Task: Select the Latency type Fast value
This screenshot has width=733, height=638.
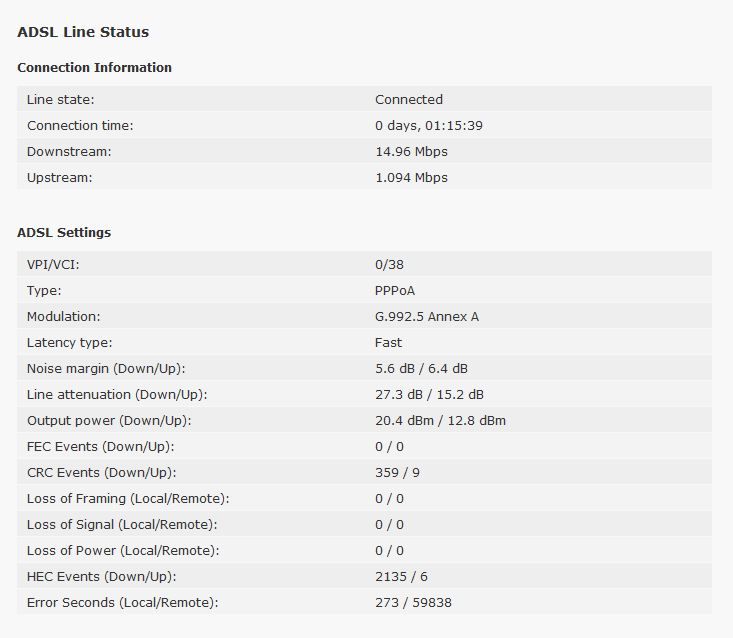Action: point(388,343)
